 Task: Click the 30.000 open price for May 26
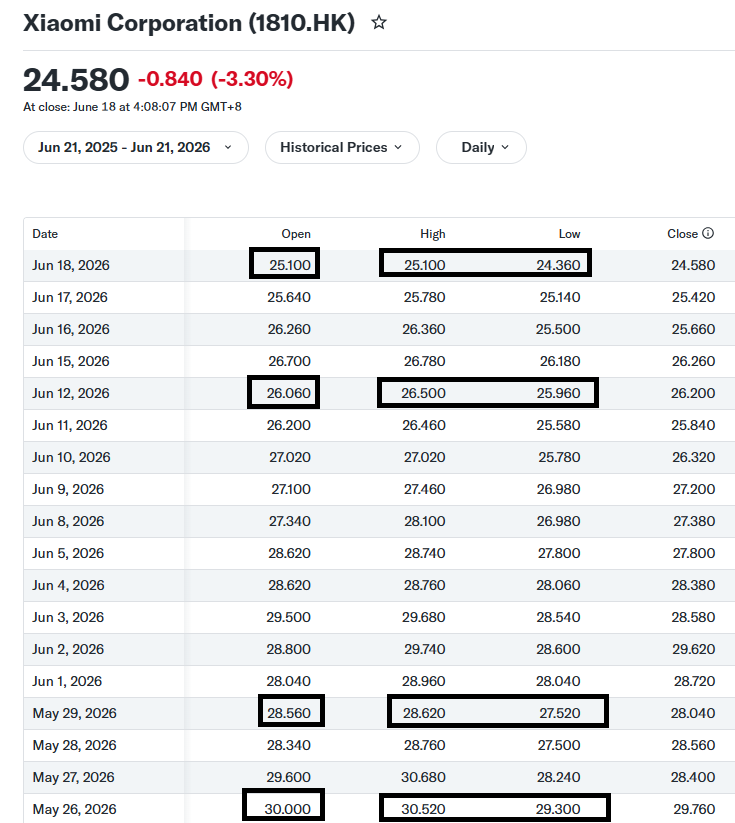click(x=287, y=809)
